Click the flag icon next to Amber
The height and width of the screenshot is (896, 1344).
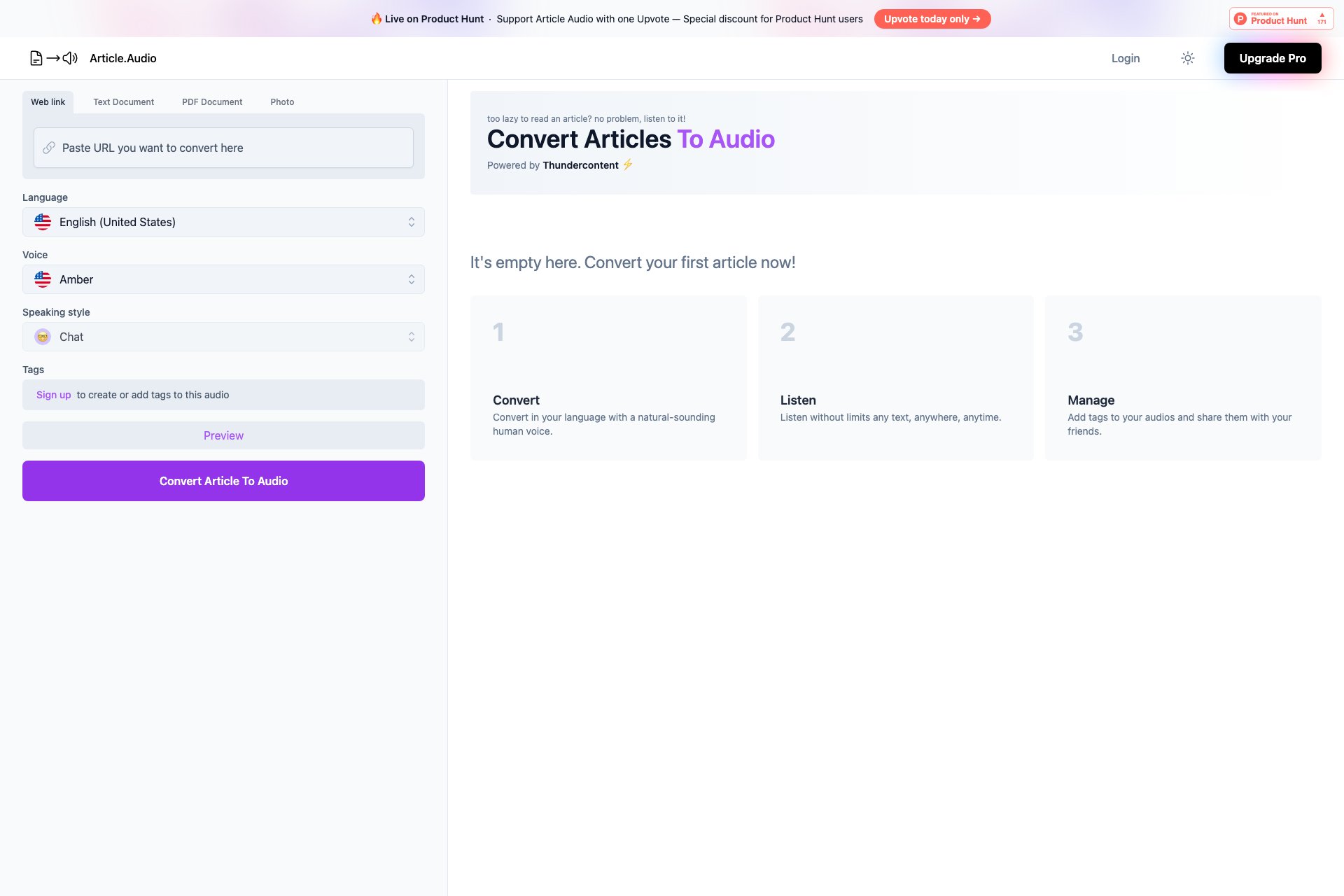[x=43, y=279]
